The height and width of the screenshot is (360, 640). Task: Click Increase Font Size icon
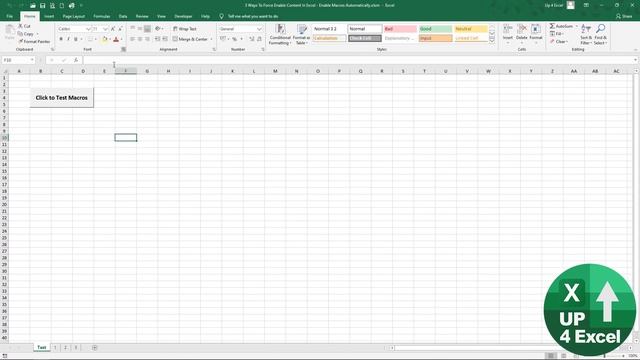(x=113, y=29)
